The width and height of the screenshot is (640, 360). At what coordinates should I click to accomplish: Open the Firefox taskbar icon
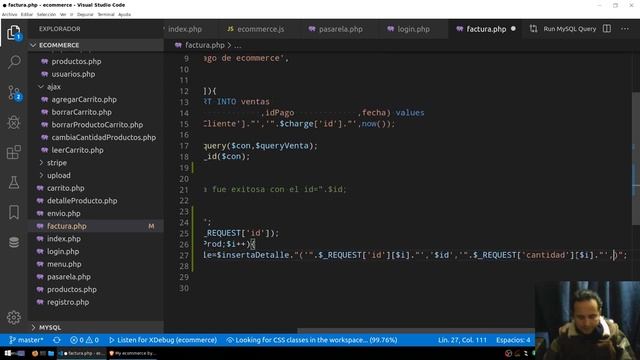(35, 353)
